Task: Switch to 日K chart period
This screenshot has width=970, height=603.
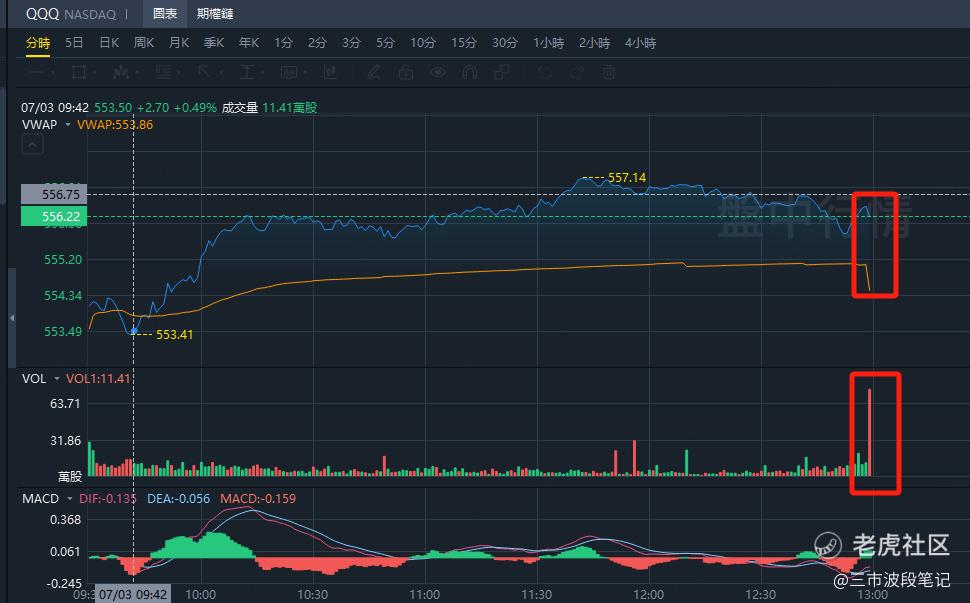Action: pyautogui.click(x=109, y=43)
